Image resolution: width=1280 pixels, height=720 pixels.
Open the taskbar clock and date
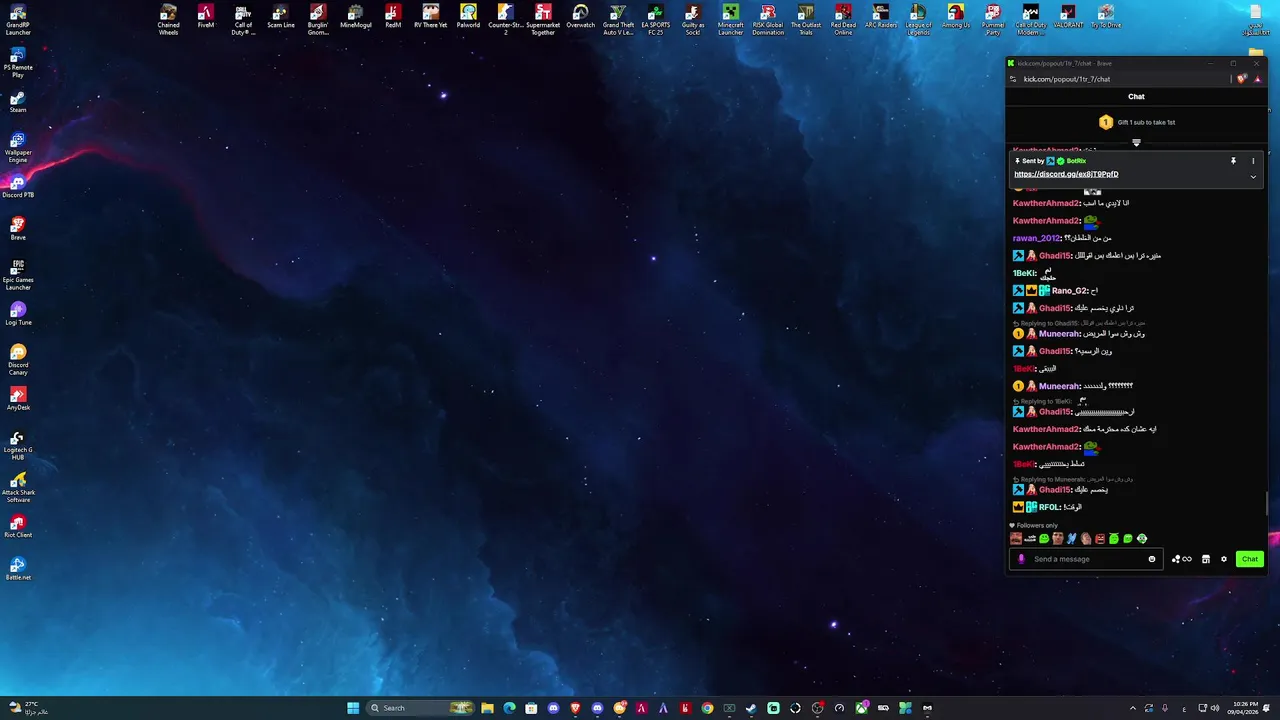point(1245,708)
